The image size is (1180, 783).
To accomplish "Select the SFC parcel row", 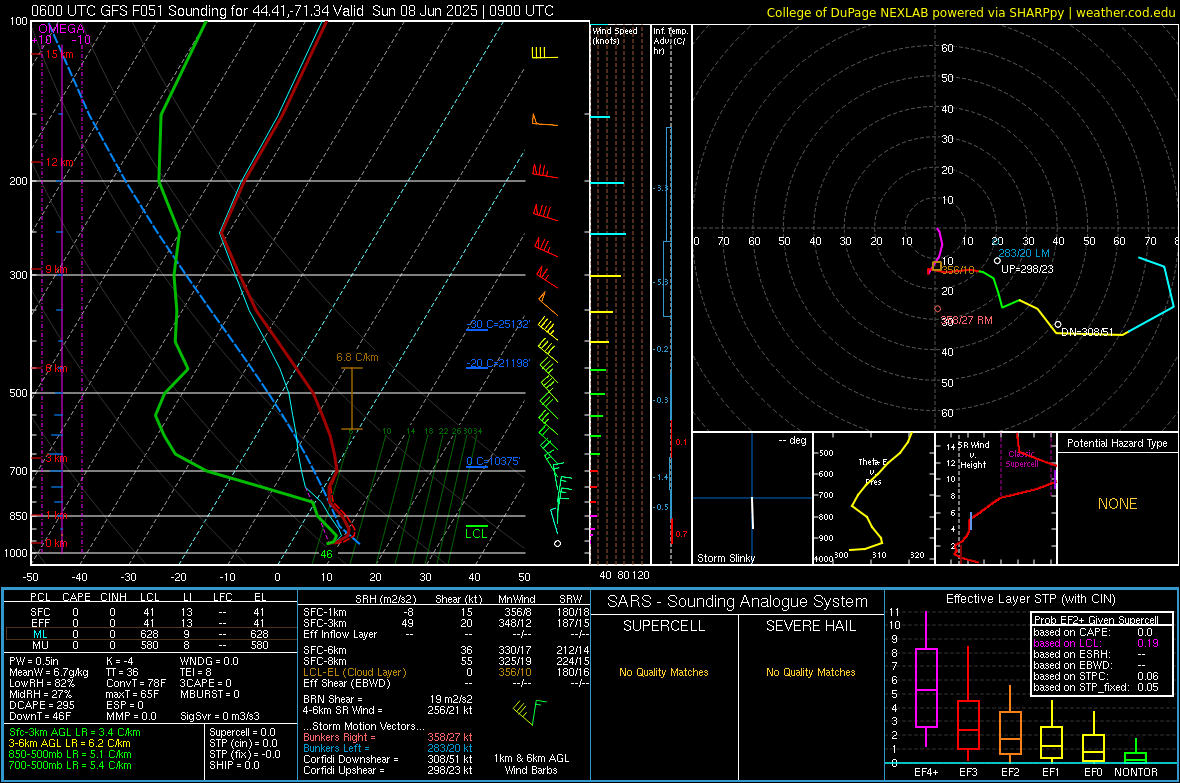I will [151, 612].
